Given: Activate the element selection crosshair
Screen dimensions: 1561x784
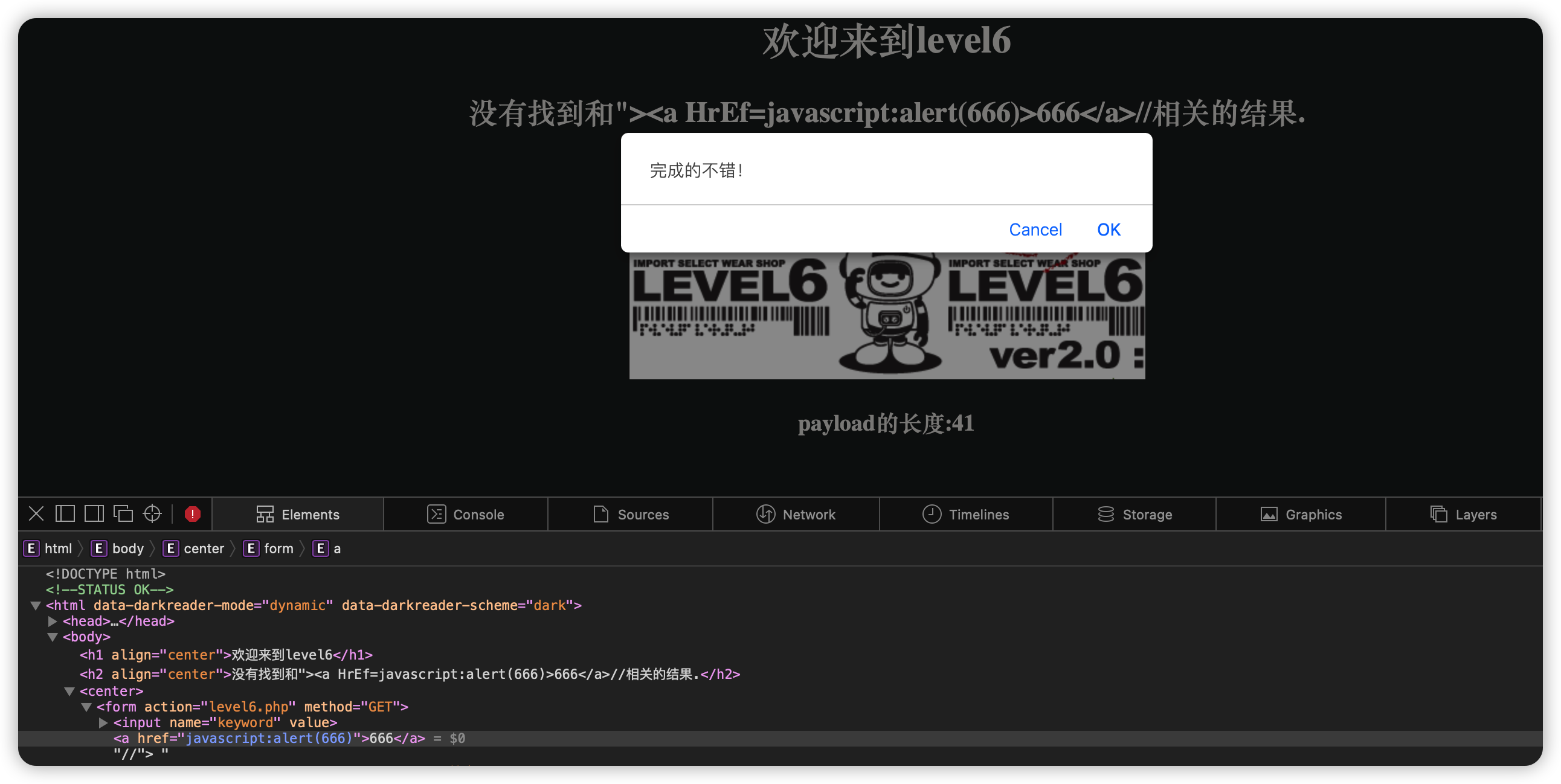Looking at the screenshot, I should [152, 514].
